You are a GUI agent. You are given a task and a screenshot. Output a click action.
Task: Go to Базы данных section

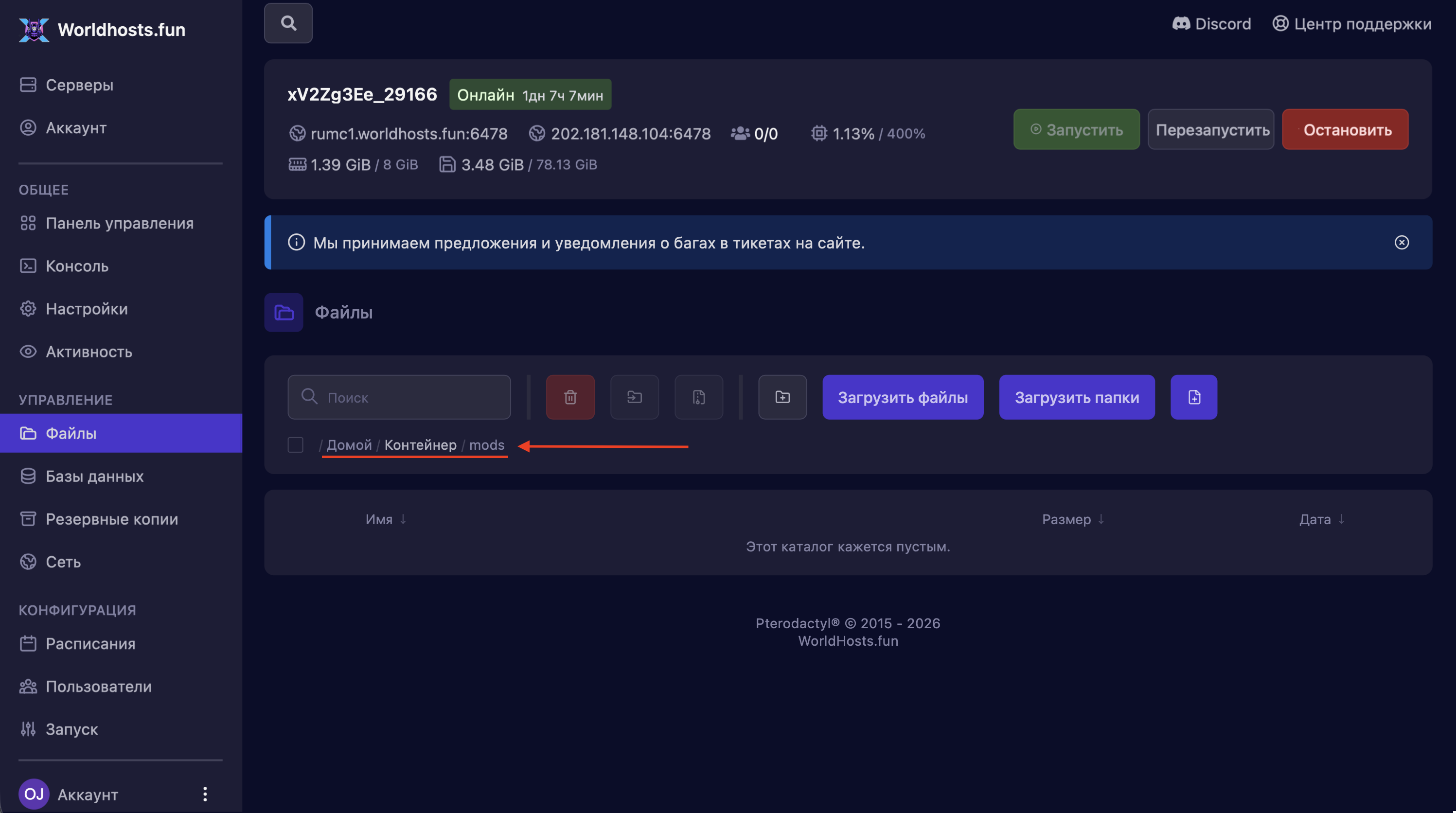pyautogui.click(x=94, y=476)
